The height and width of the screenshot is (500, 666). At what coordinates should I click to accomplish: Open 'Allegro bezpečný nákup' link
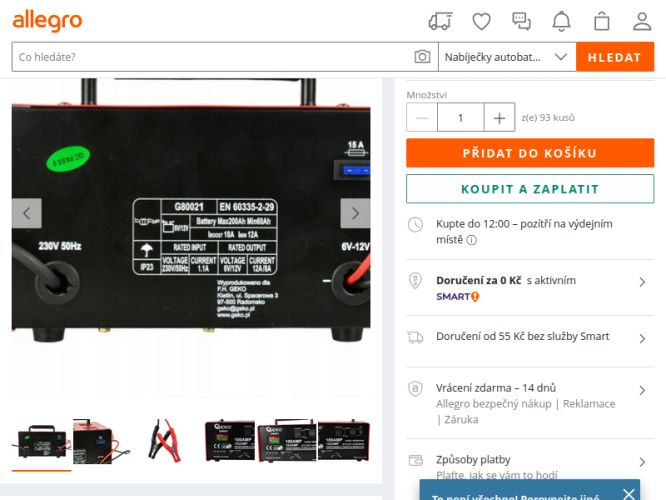click(494, 404)
